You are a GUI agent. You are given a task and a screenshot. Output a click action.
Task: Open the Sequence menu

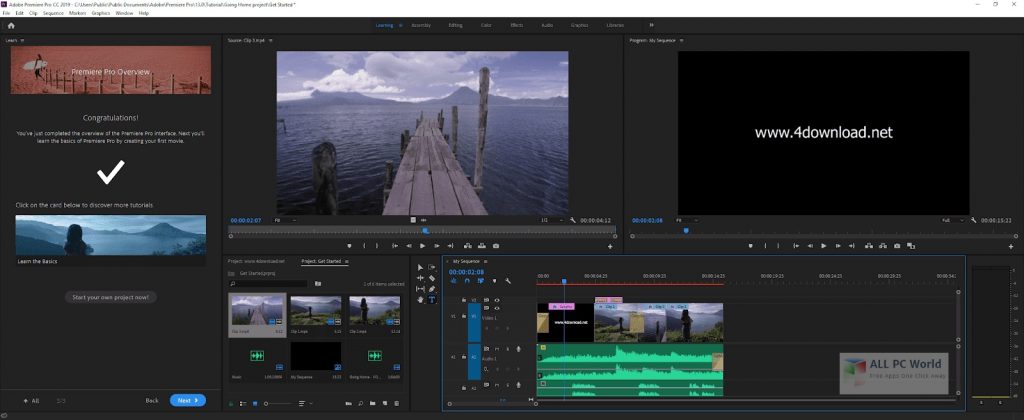pyautogui.click(x=52, y=13)
